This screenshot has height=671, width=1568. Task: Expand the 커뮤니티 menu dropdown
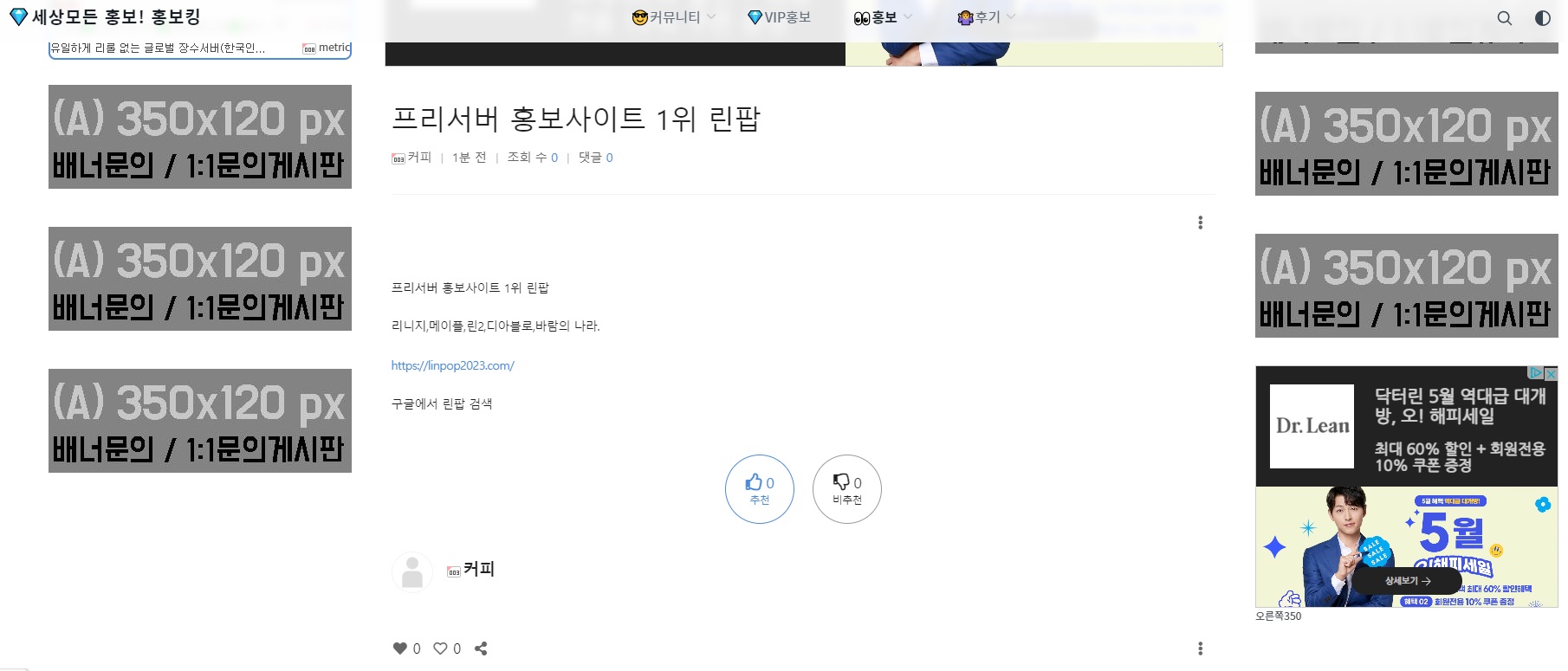pos(675,17)
